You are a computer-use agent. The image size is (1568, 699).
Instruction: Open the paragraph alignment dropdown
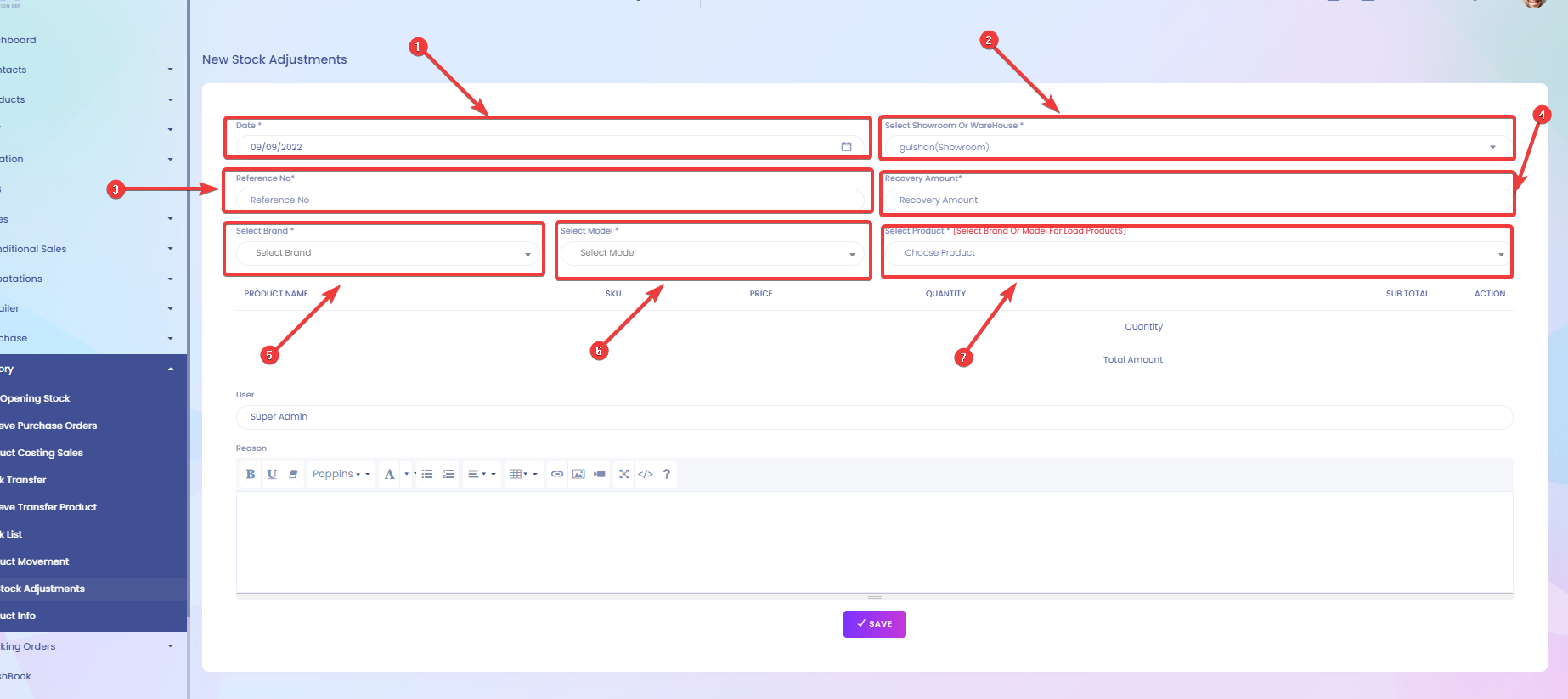[x=481, y=474]
